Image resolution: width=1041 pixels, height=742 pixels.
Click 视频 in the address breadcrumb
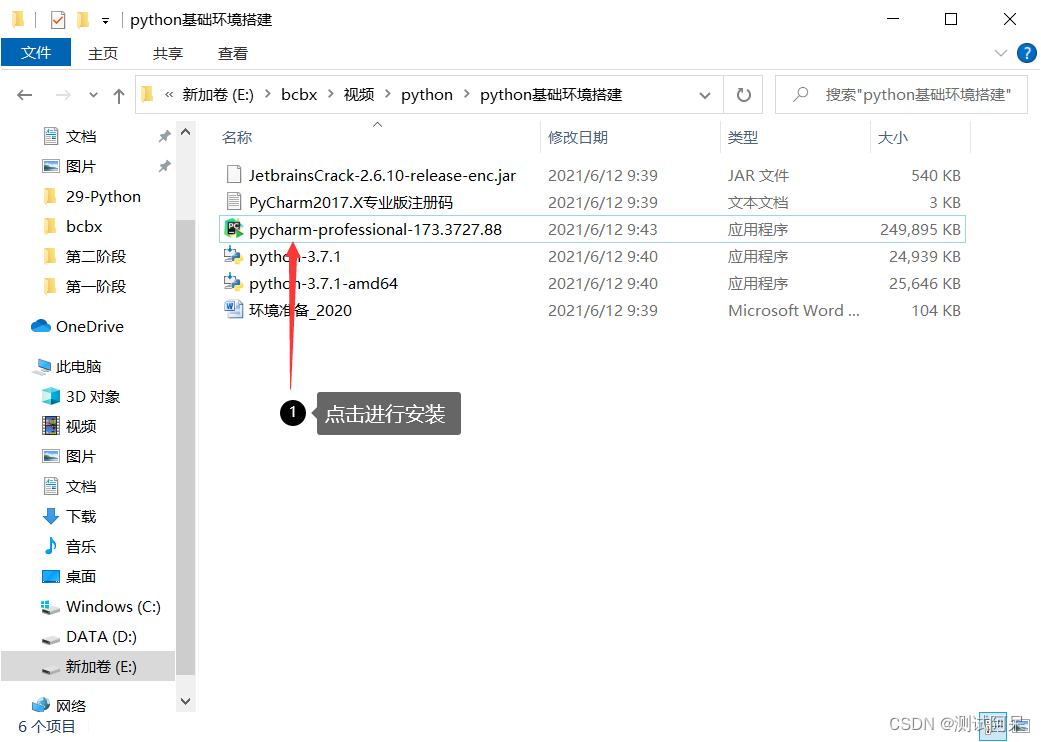[x=359, y=95]
